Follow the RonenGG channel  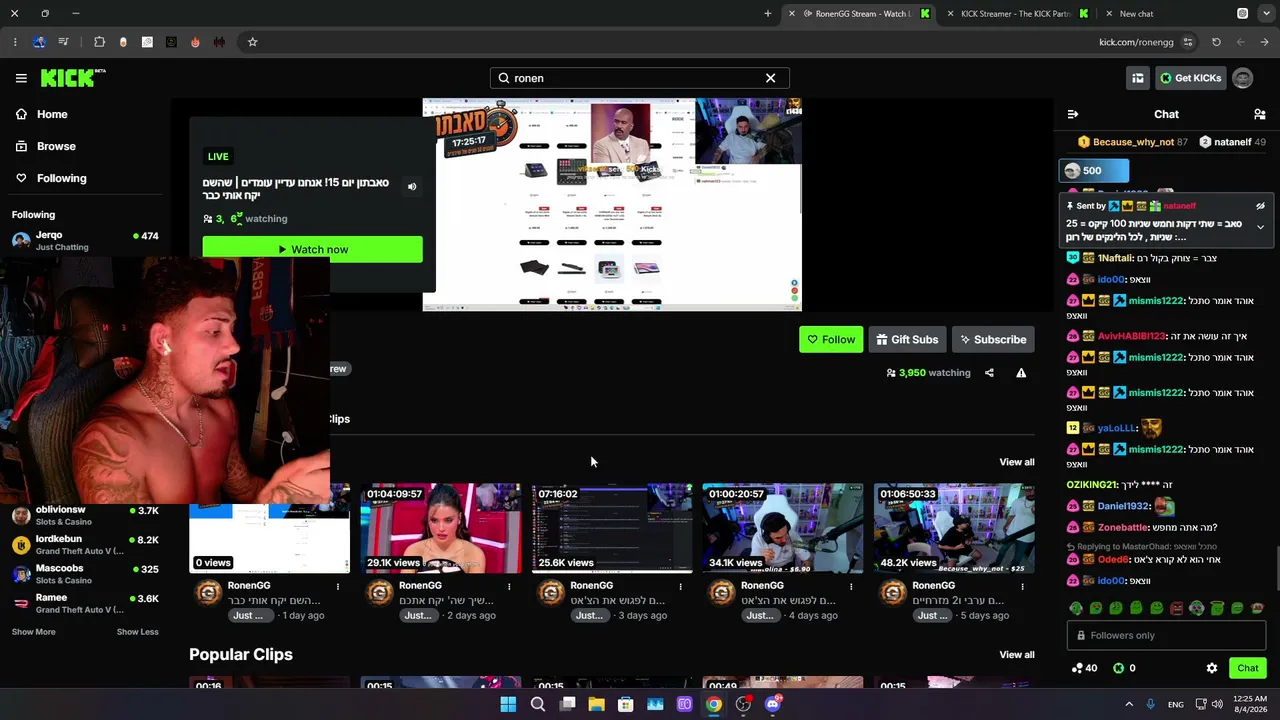tap(831, 340)
